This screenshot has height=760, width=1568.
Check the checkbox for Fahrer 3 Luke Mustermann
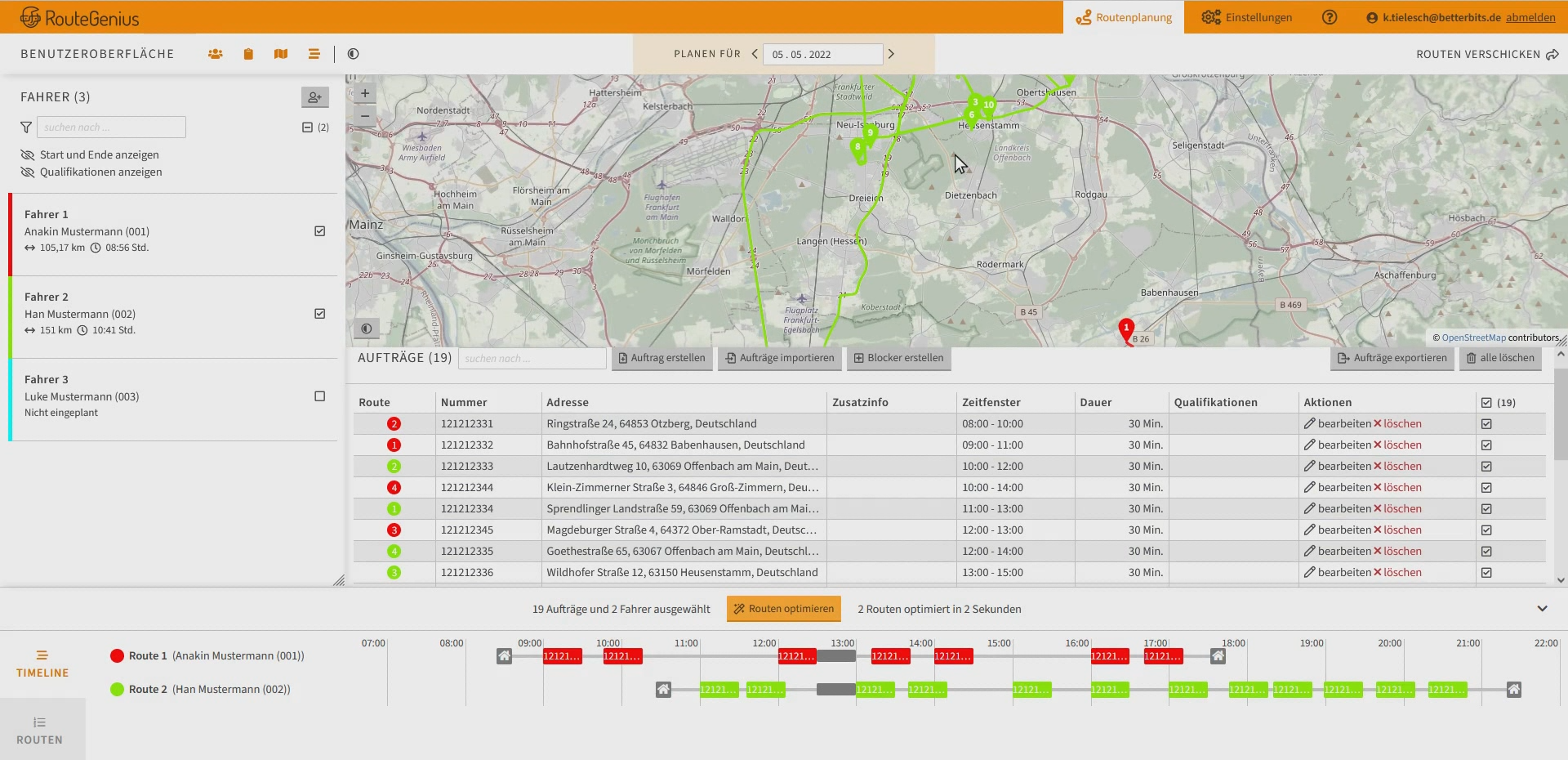tap(319, 396)
